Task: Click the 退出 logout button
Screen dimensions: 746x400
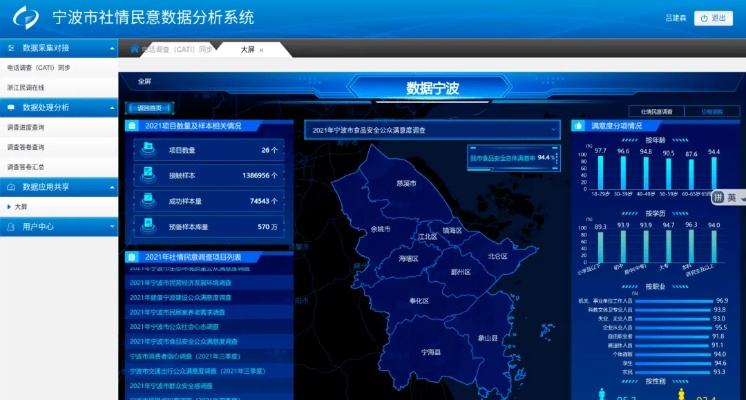Action: tap(714, 18)
